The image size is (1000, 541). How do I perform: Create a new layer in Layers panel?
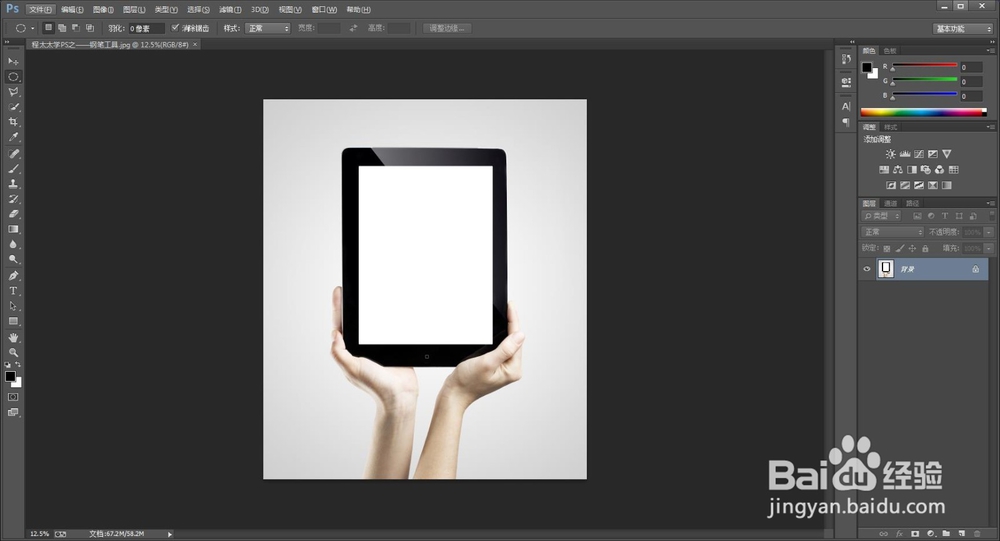click(x=962, y=533)
